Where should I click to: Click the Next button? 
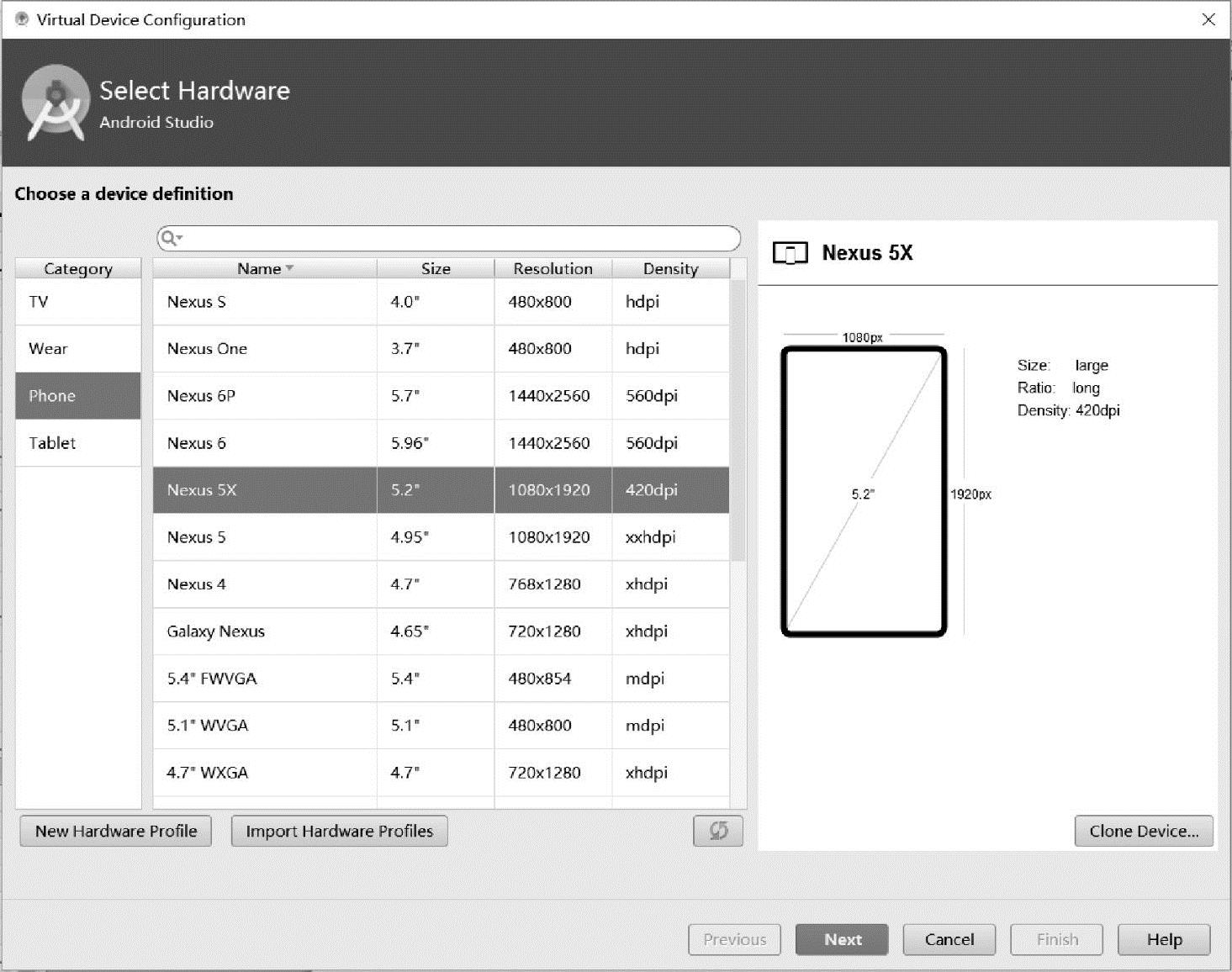(842, 939)
